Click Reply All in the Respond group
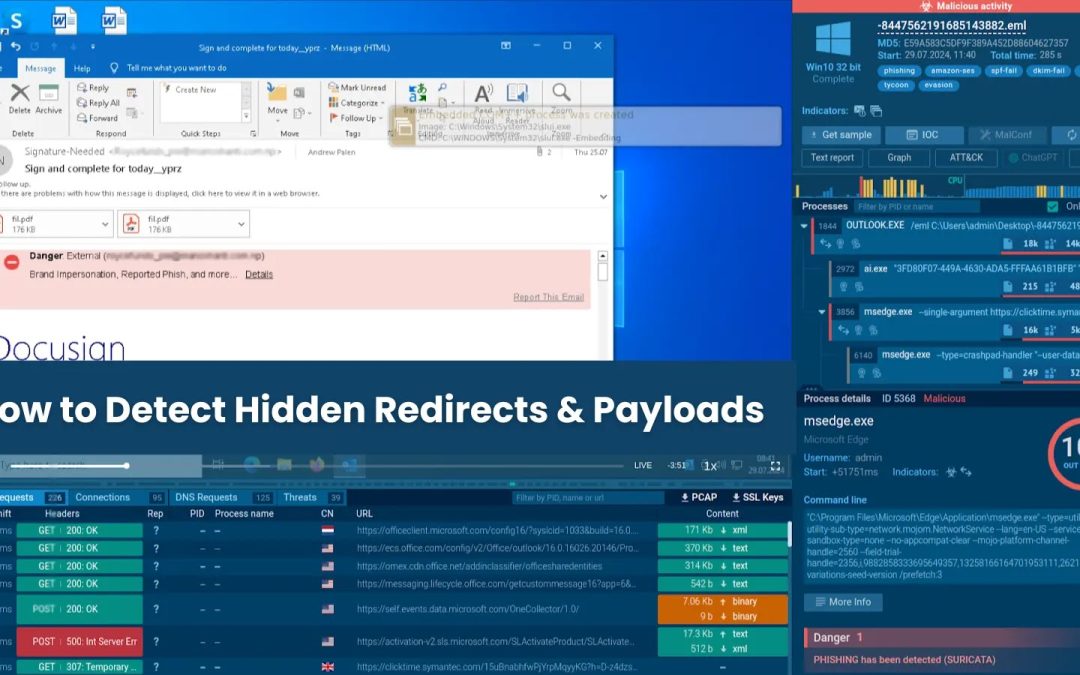Image resolution: width=1080 pixels, height=675 pixels. pyautogui.click(x=98, y=103)
